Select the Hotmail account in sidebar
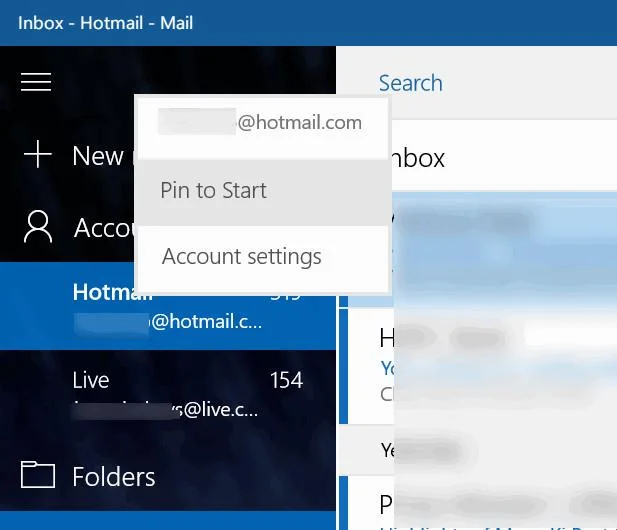Screen dimensions: 617x530 click(x=168, y=306)
